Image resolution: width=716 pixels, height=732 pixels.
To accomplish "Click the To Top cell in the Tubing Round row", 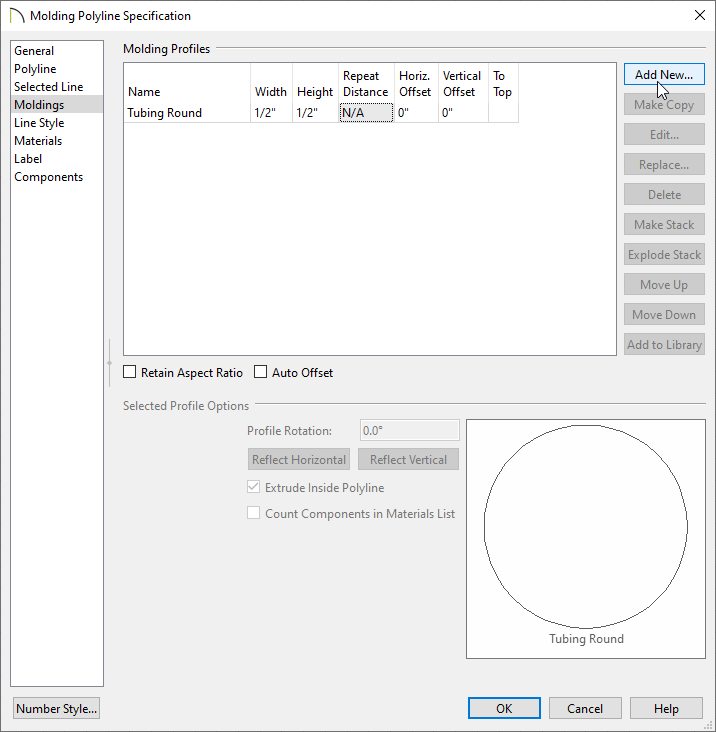I will 504,113.
